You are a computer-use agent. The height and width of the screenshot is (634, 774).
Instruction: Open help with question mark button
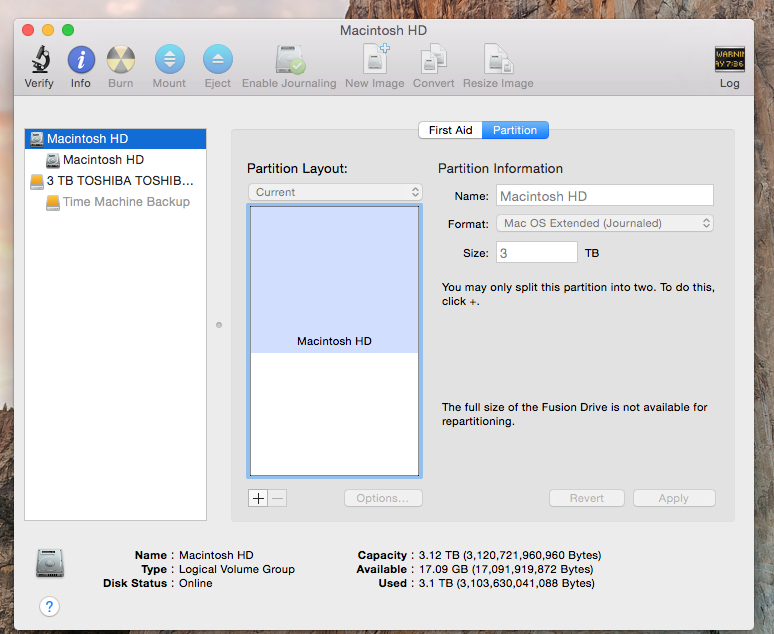pos(49,606)
